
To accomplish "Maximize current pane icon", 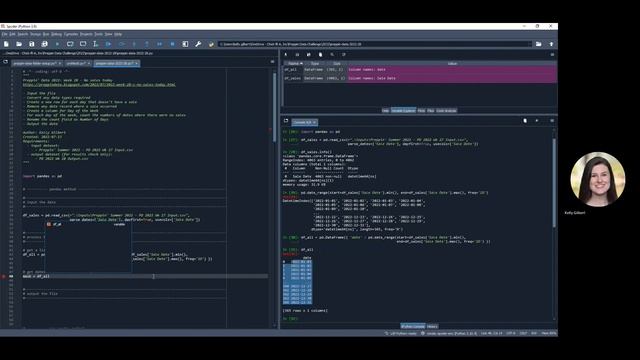I will (x=185, y=44).
